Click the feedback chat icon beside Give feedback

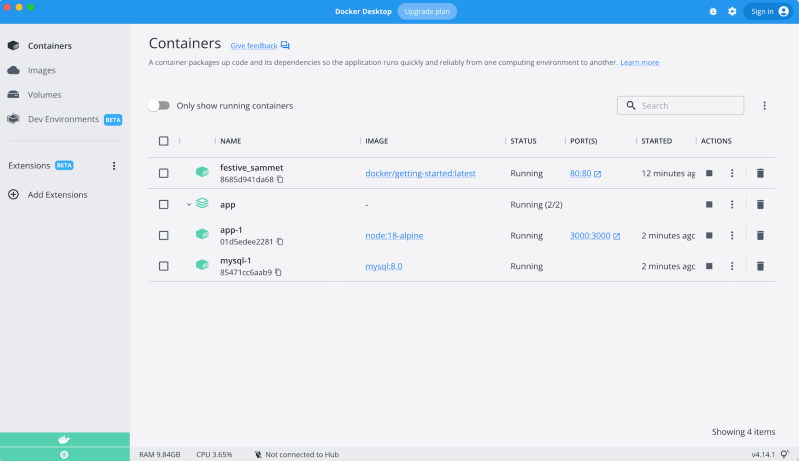pos(285,45)
